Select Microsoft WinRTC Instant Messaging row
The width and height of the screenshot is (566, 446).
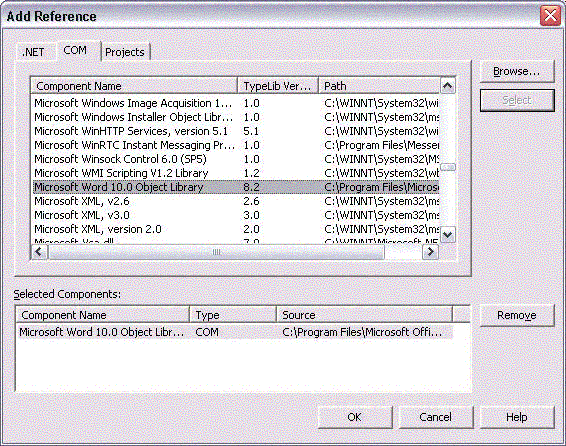[x=236, y=145]
